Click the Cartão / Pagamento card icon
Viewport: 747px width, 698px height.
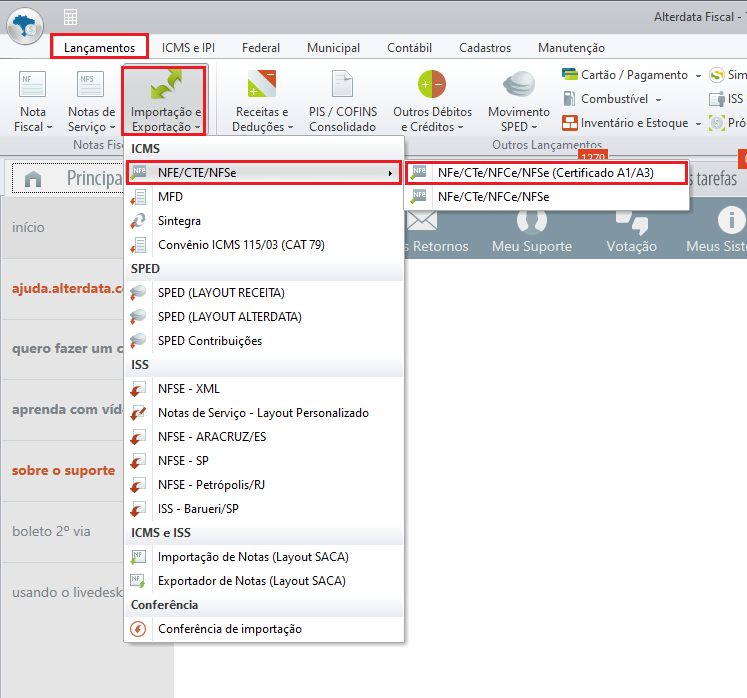(x=570, y=74)
